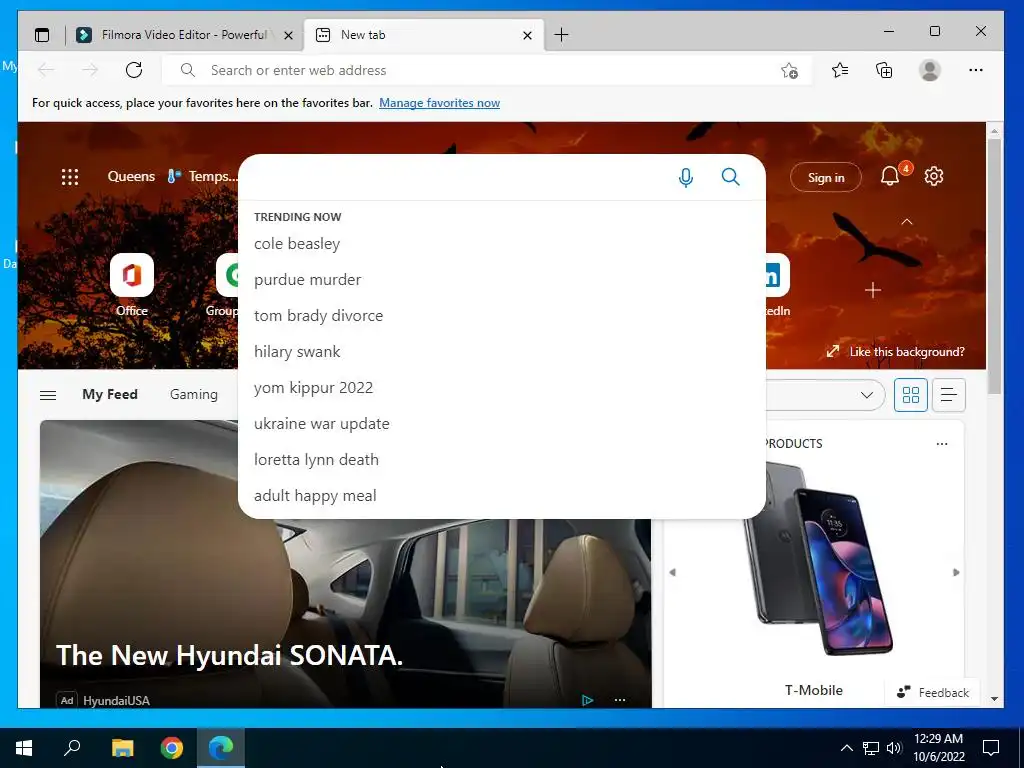Image resolution: width=1024 pixels, height=768 pixels.
Task: Open the app launcher grid icon
Action: point(70,176)
